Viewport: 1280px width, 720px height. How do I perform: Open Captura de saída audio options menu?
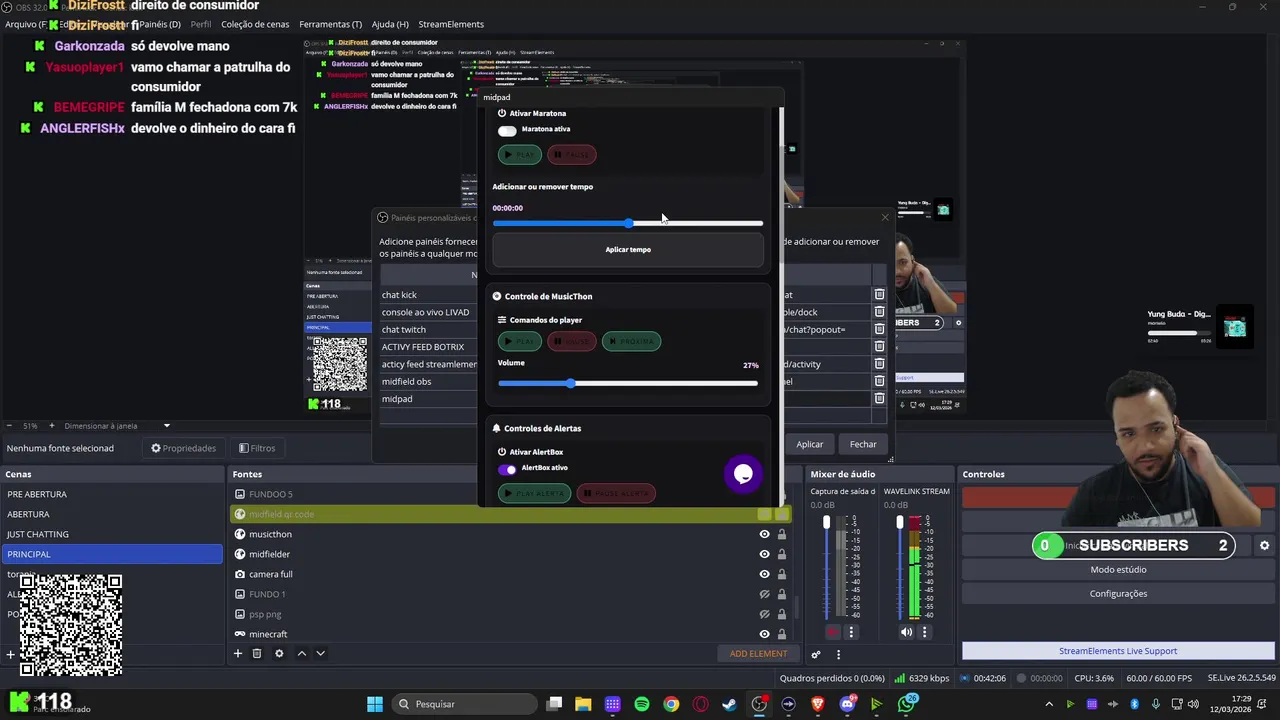851,632
